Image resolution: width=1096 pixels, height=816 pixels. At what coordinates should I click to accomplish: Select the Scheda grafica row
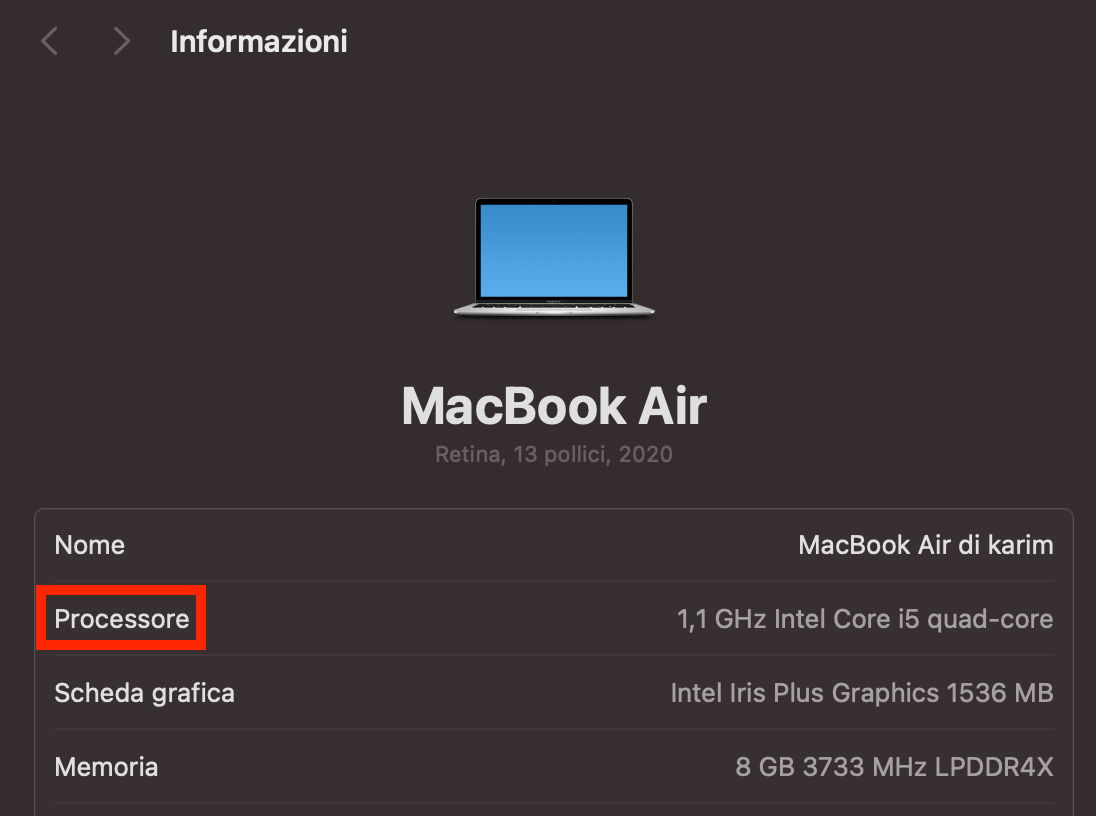tap(144, 692)
